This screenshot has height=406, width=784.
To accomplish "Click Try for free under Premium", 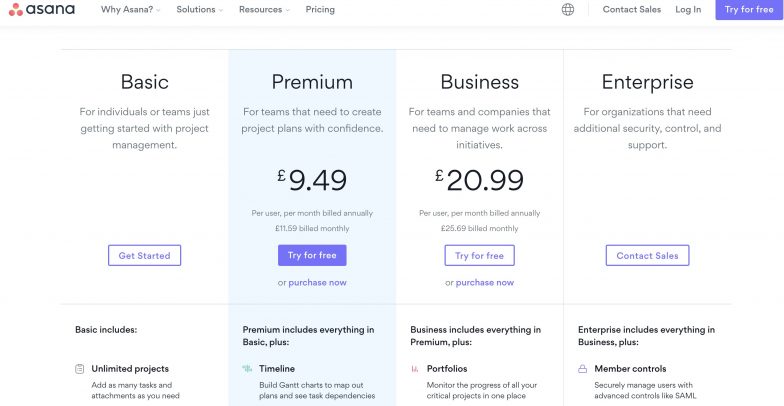I will coord(312,256).
